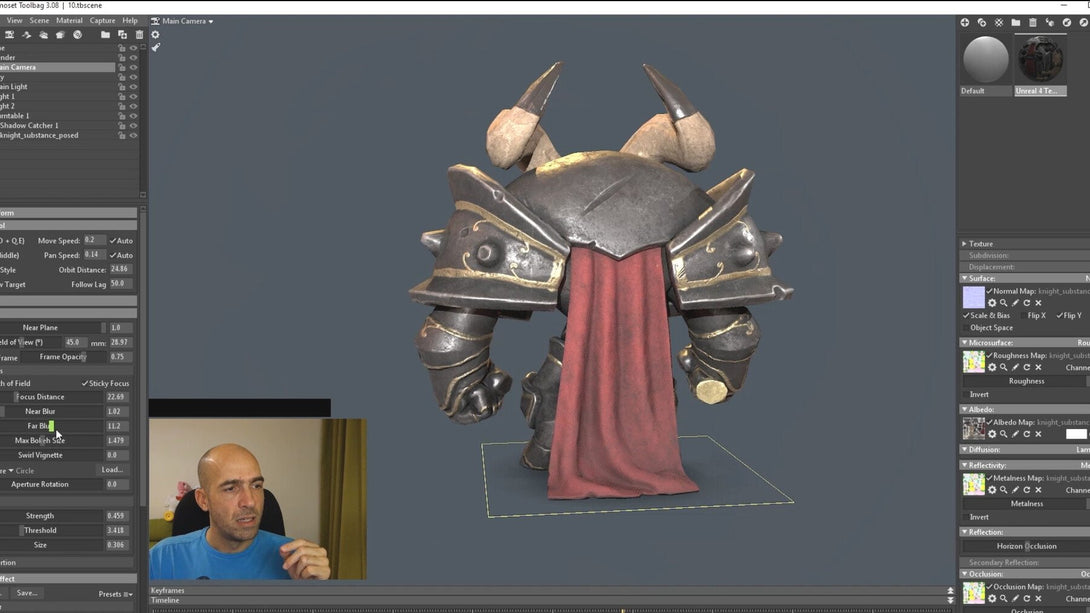Collapse the Diffusion section
The image size is (1090, 613).
coord(964,450)
